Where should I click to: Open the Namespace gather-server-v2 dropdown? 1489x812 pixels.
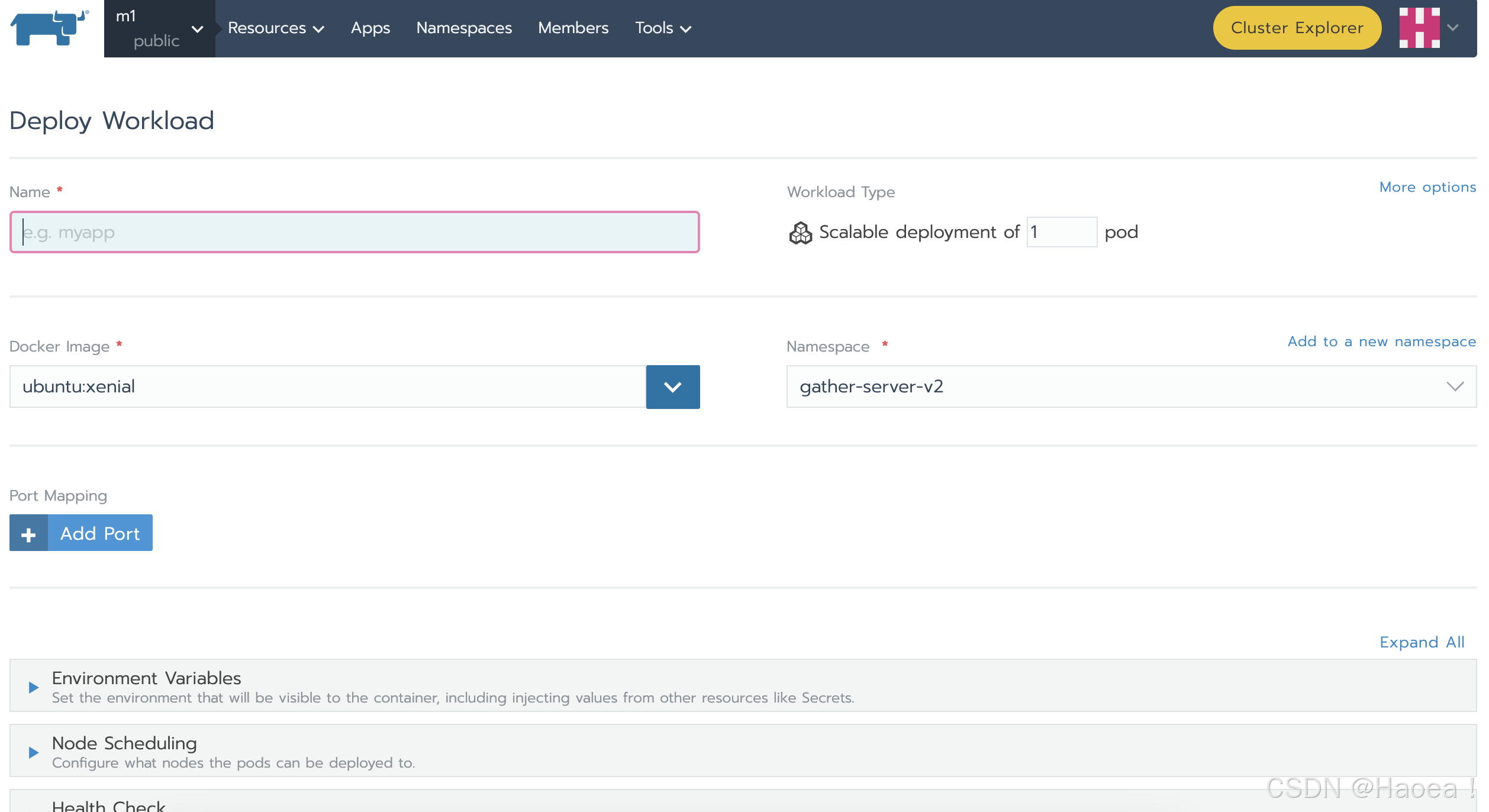pos(1130,387)
